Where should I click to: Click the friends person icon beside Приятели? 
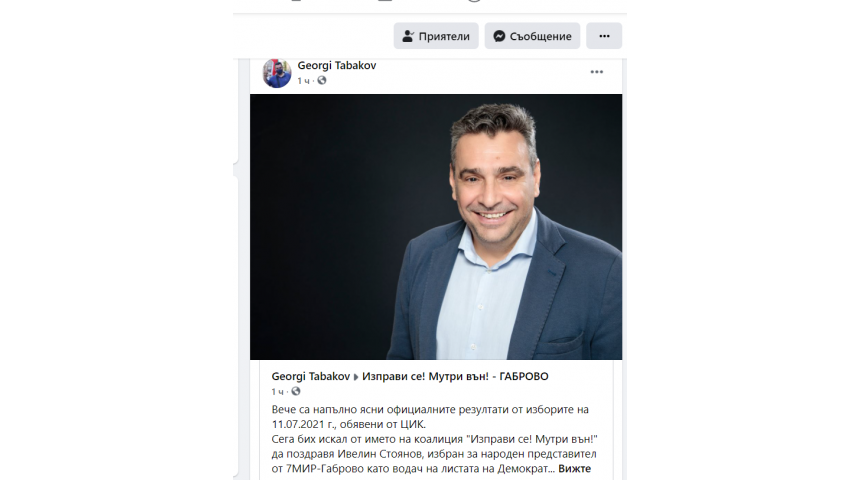[x=408, y=36]
